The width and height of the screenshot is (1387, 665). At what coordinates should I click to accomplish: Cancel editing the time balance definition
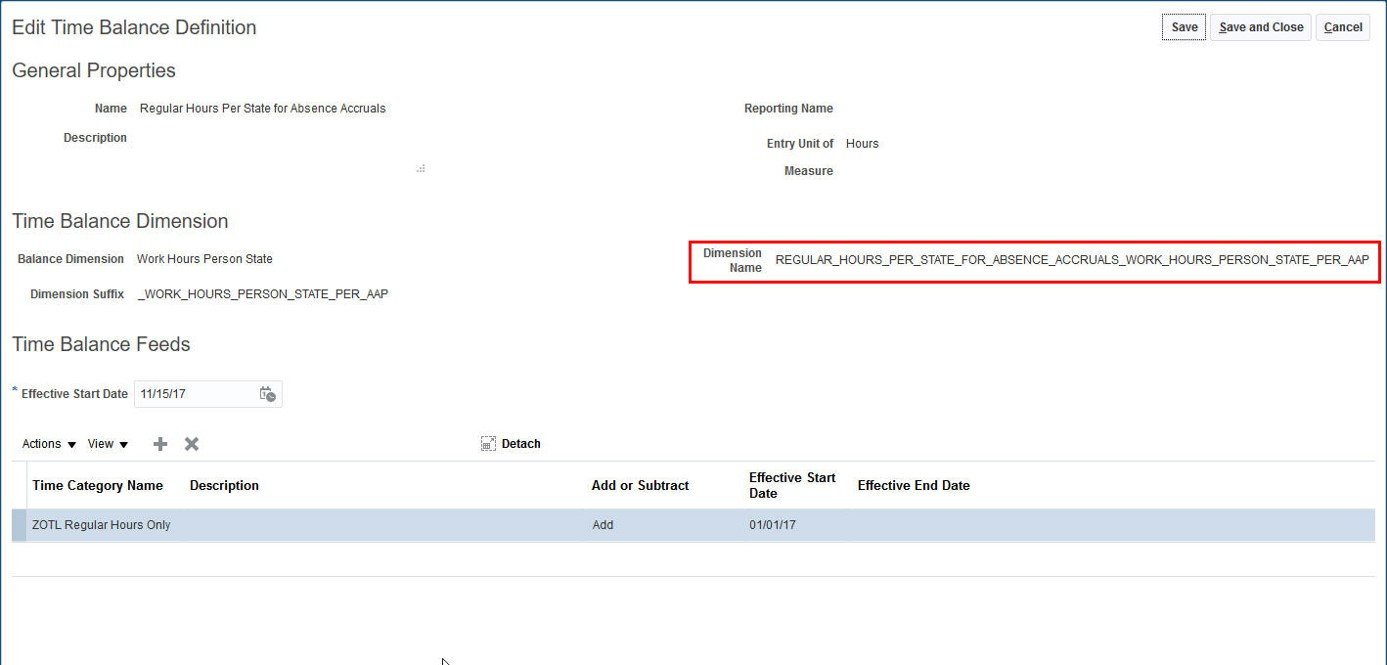pyautogui.click(x=1343, y=27)
